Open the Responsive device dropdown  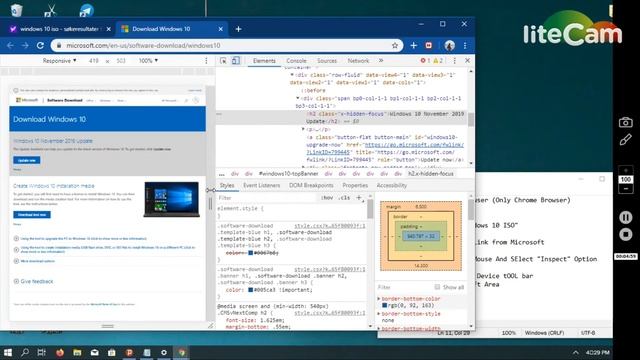tap(60, 61)
